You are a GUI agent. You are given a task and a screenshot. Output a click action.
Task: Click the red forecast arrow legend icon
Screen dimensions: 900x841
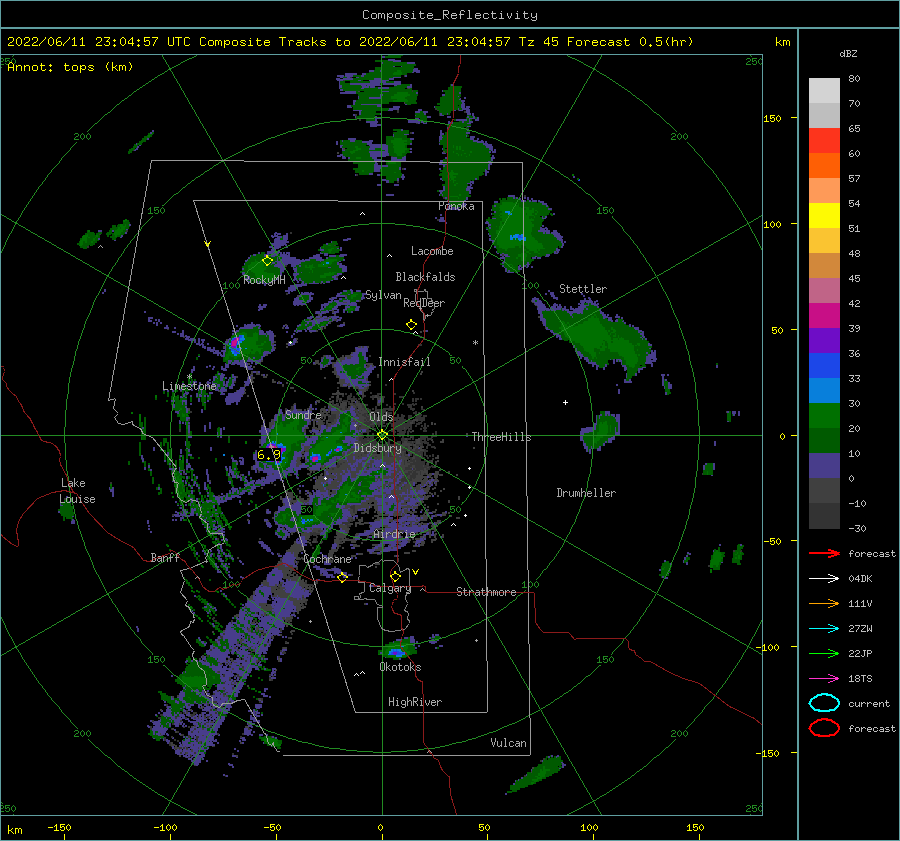(x=824, y=553)
